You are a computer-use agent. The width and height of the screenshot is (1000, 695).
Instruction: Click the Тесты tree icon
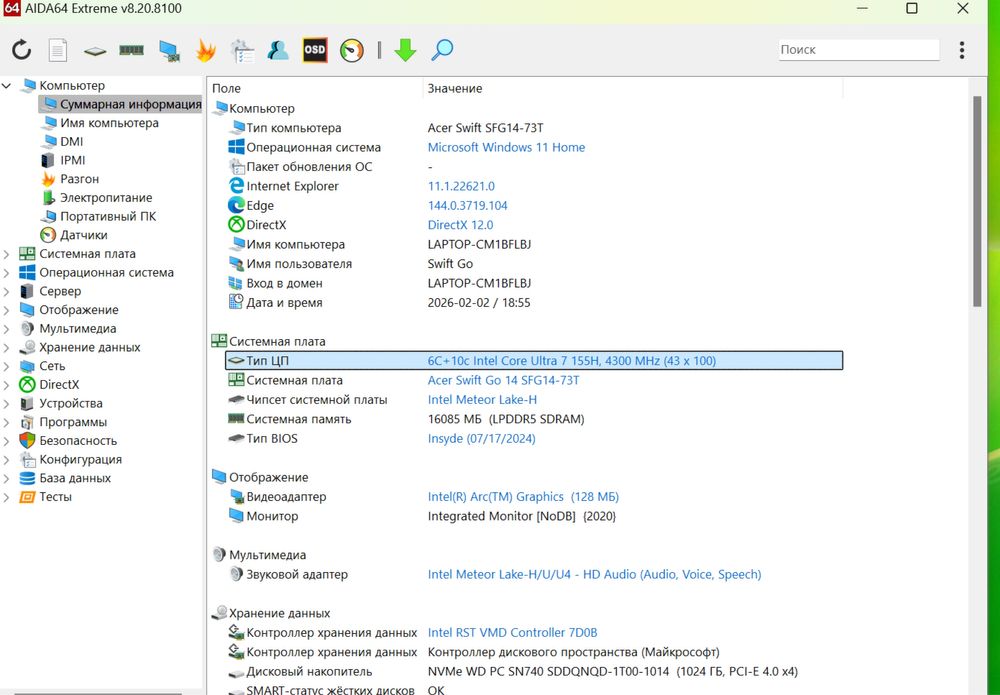27,497
